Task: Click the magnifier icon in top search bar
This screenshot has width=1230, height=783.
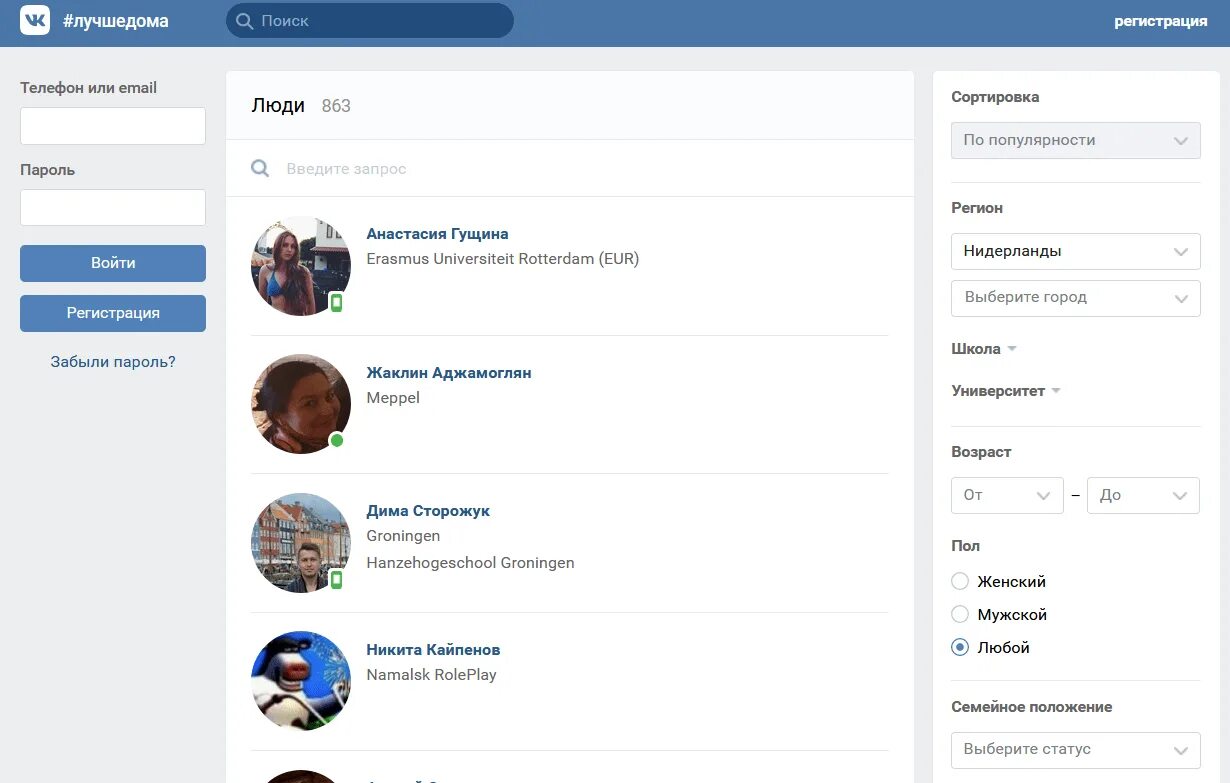Action: [245, 21]
